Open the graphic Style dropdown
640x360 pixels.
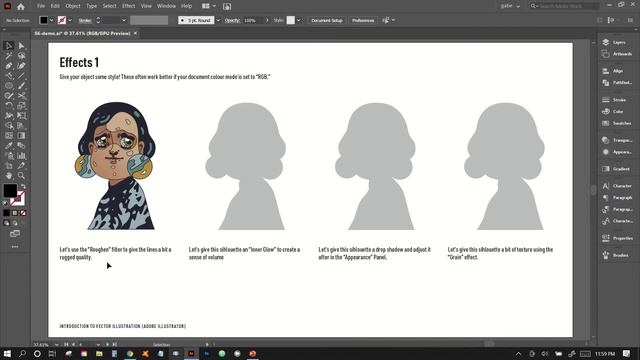[x=299, y=20]
